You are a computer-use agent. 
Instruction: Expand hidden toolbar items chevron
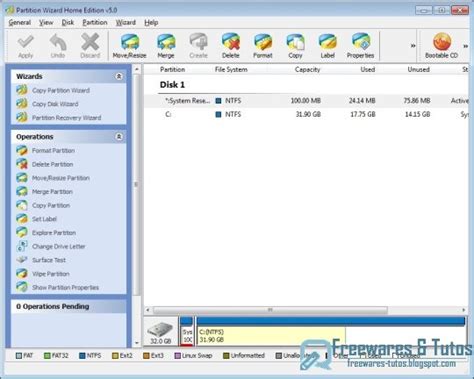point(413,46)
